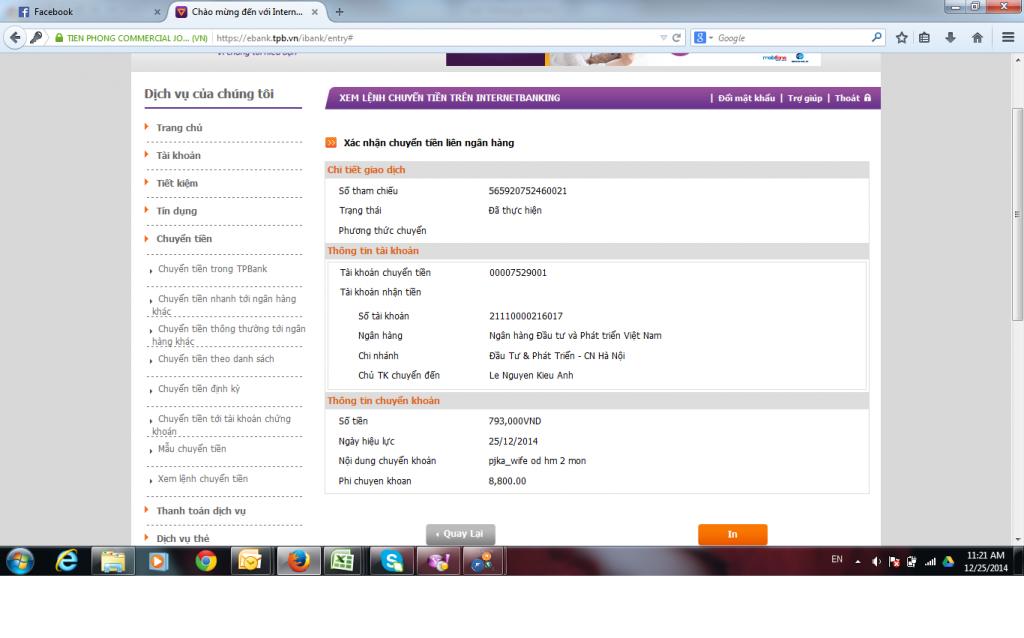Open Skype from the taskbar
The image size is (1024, 638).
pyautogui.click(x=392, y=562)
